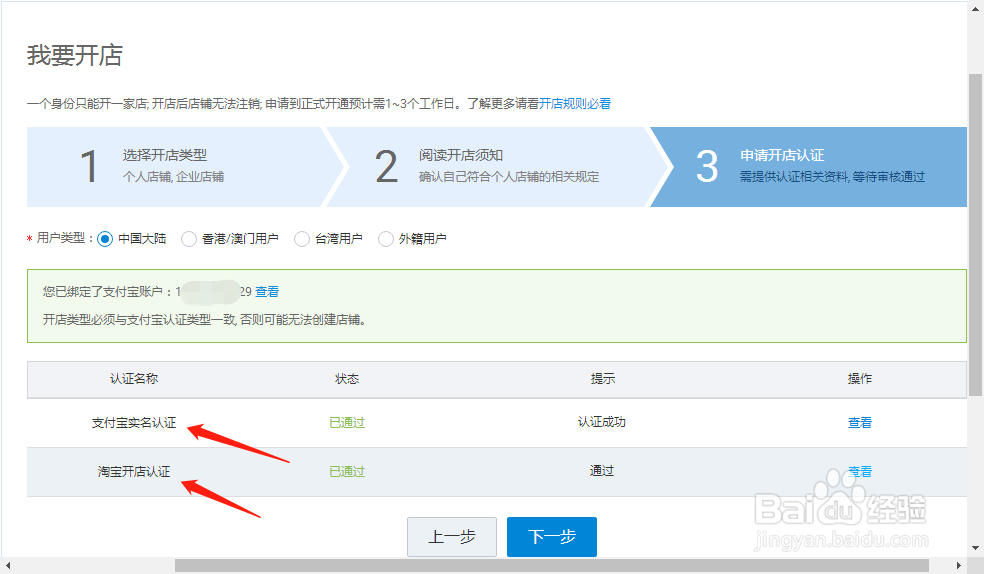Click the vertical scrollbar up arrow

[975, 9]
